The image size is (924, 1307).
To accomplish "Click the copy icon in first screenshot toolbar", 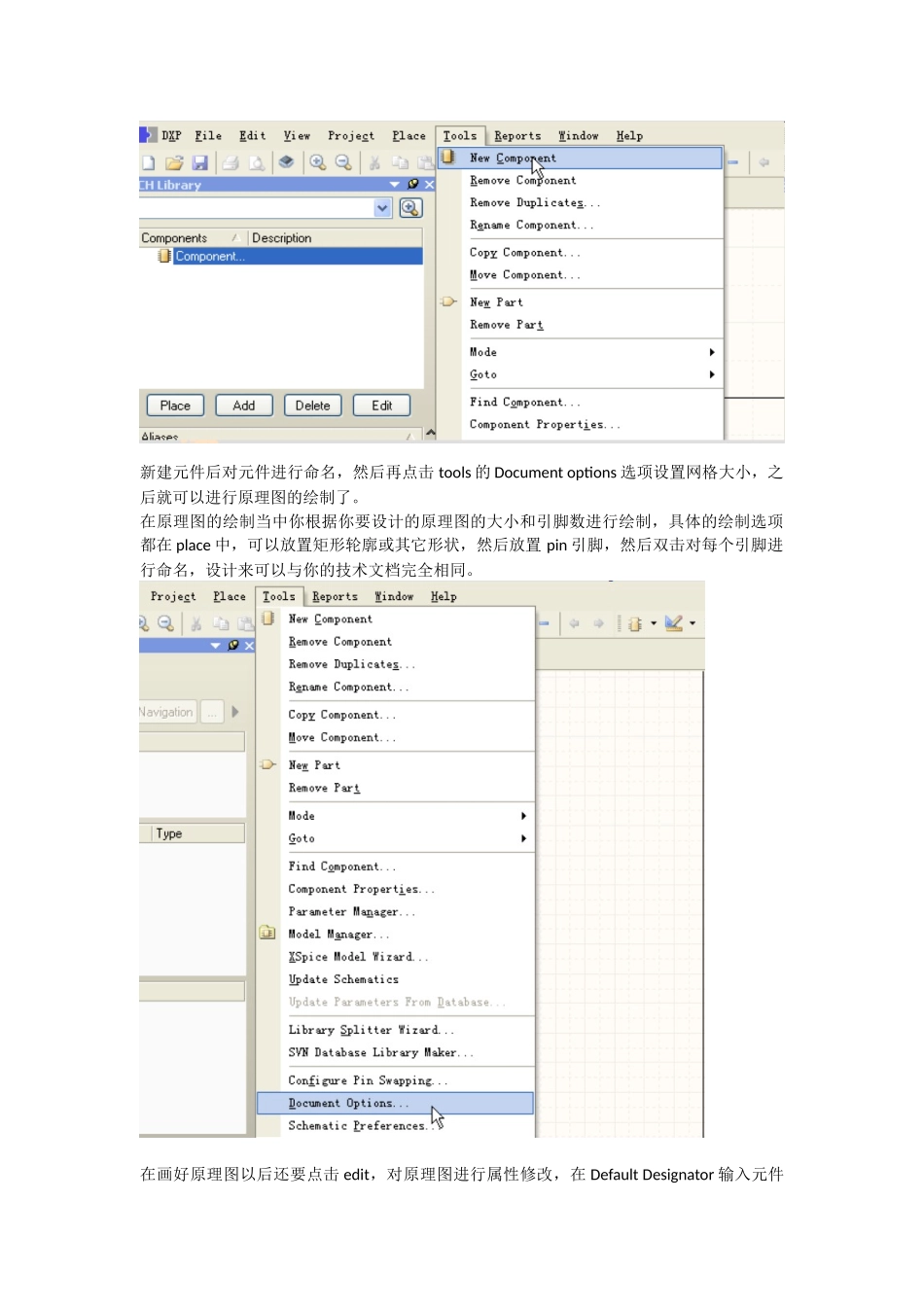I will coord(401,162).
